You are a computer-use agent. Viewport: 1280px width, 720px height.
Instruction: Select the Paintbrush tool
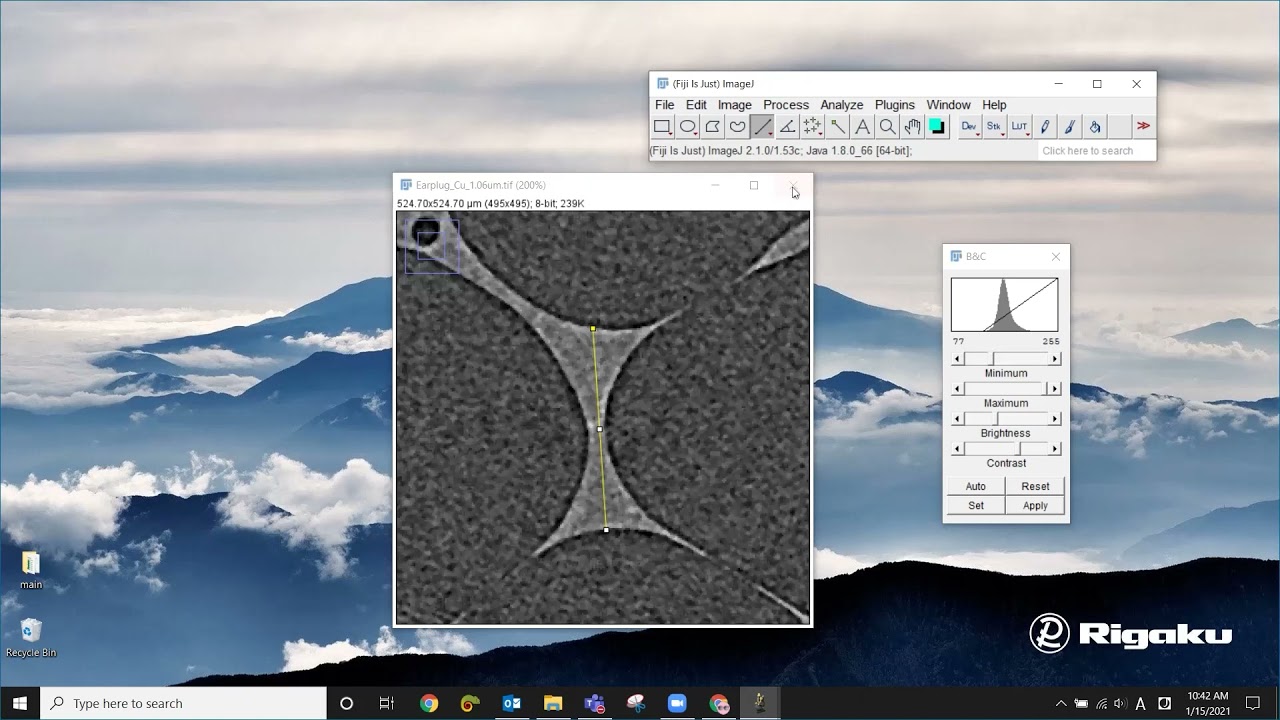[1068, 126]
